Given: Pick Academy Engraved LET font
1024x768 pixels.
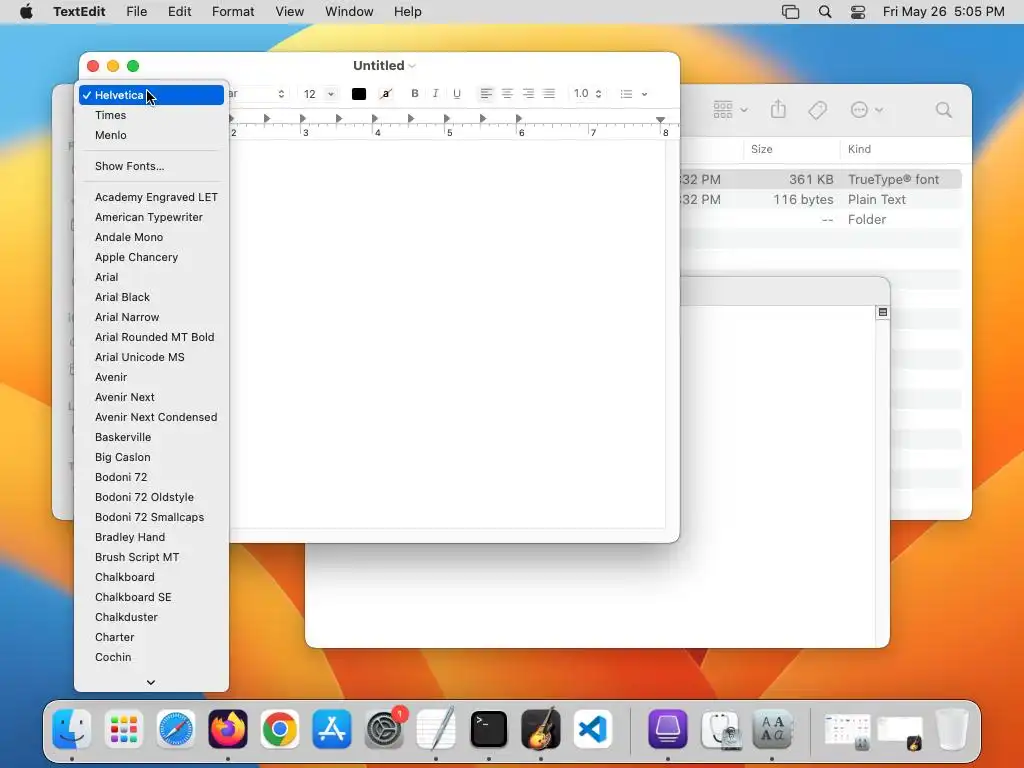Looking at the screenshot, I should coord(152,197).
